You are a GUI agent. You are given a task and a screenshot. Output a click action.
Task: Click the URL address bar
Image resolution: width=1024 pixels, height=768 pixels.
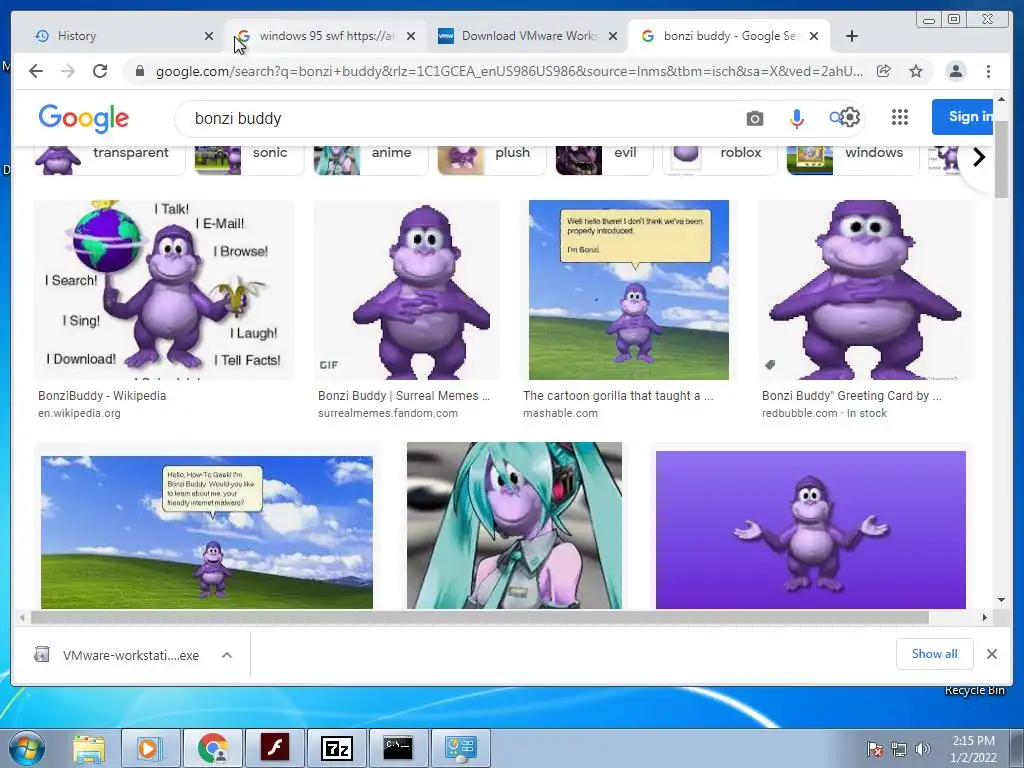click(x=509, y=71)
